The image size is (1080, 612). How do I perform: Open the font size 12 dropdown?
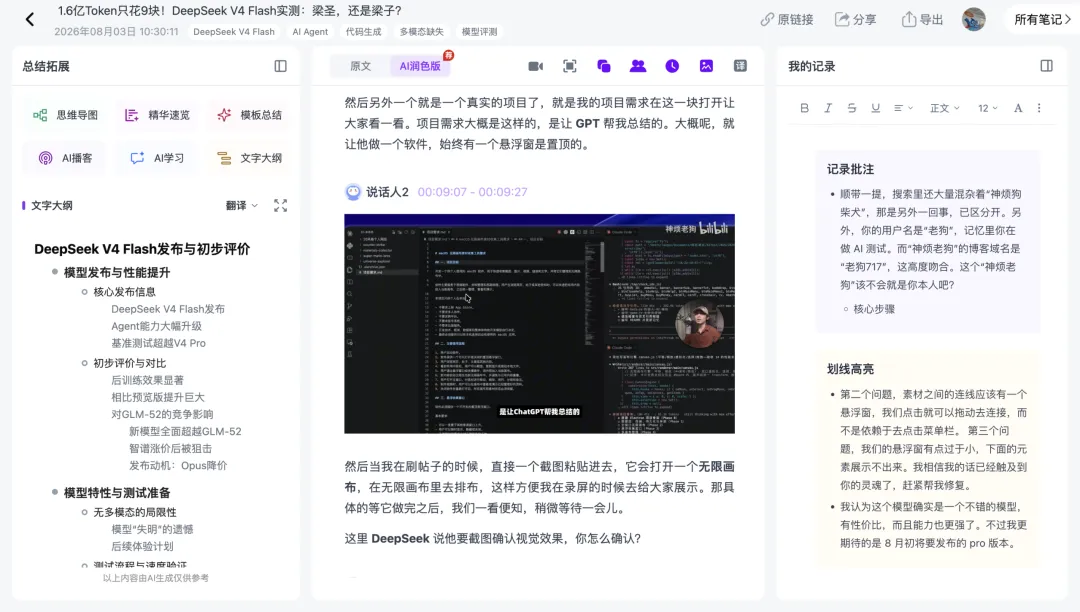click(x=988, y=108)
